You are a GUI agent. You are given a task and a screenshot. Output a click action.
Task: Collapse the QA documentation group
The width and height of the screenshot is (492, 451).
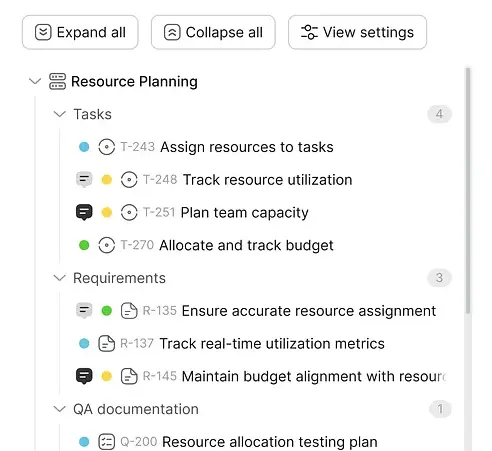[60, 409]
